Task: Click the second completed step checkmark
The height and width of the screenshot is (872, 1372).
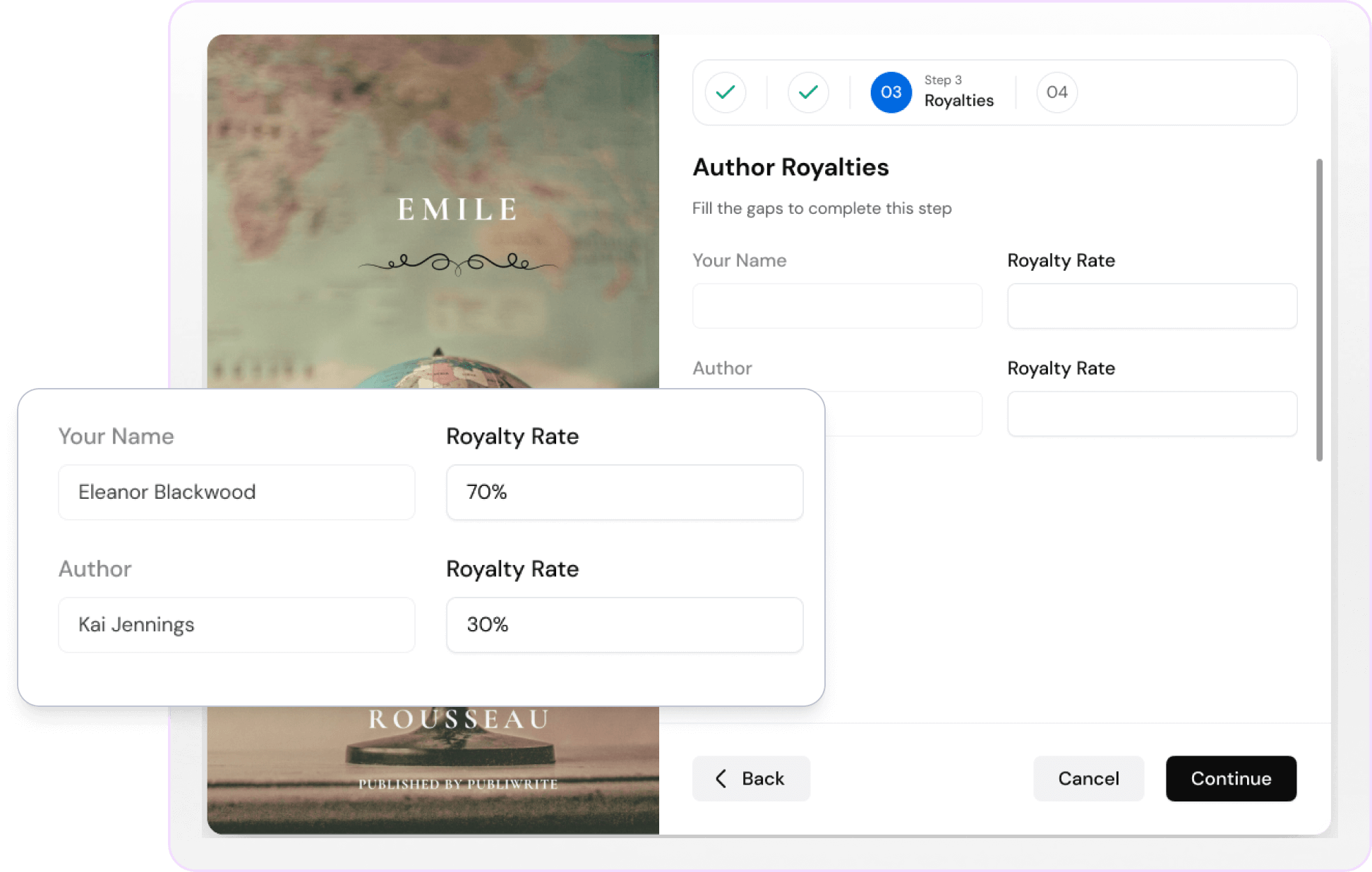Action: tap(808, 92)
